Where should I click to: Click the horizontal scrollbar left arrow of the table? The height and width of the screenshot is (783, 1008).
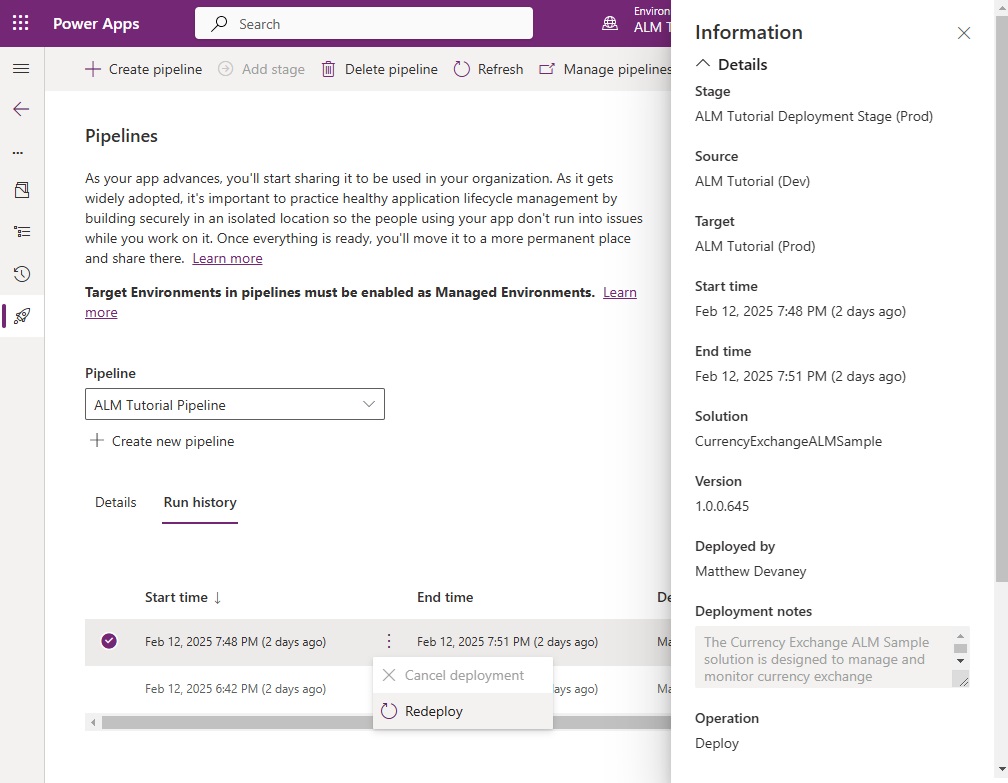(93, 723)
